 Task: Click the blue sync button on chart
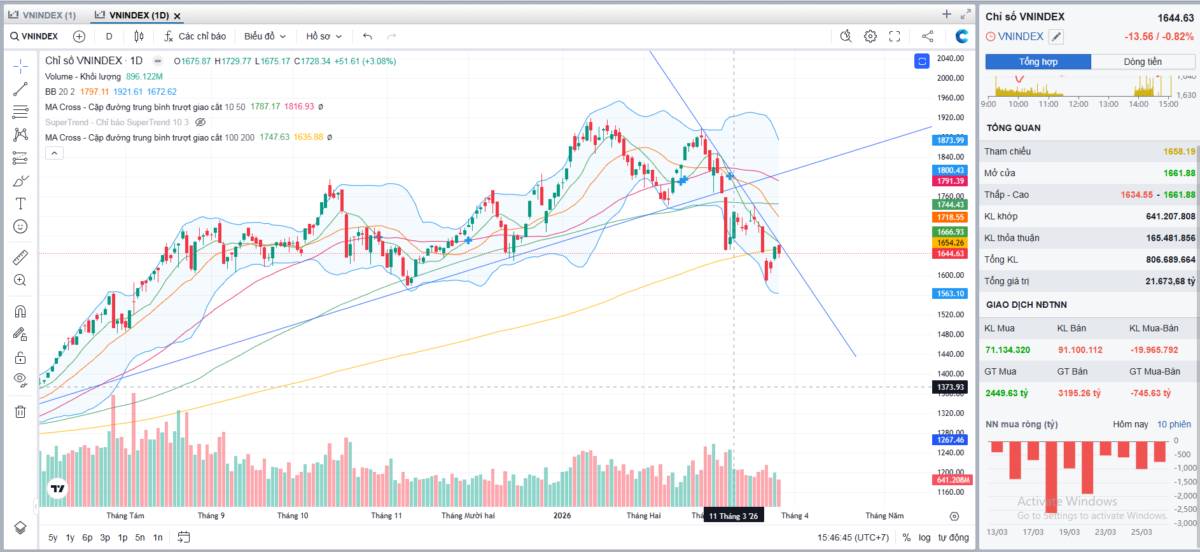pos(922,61)
